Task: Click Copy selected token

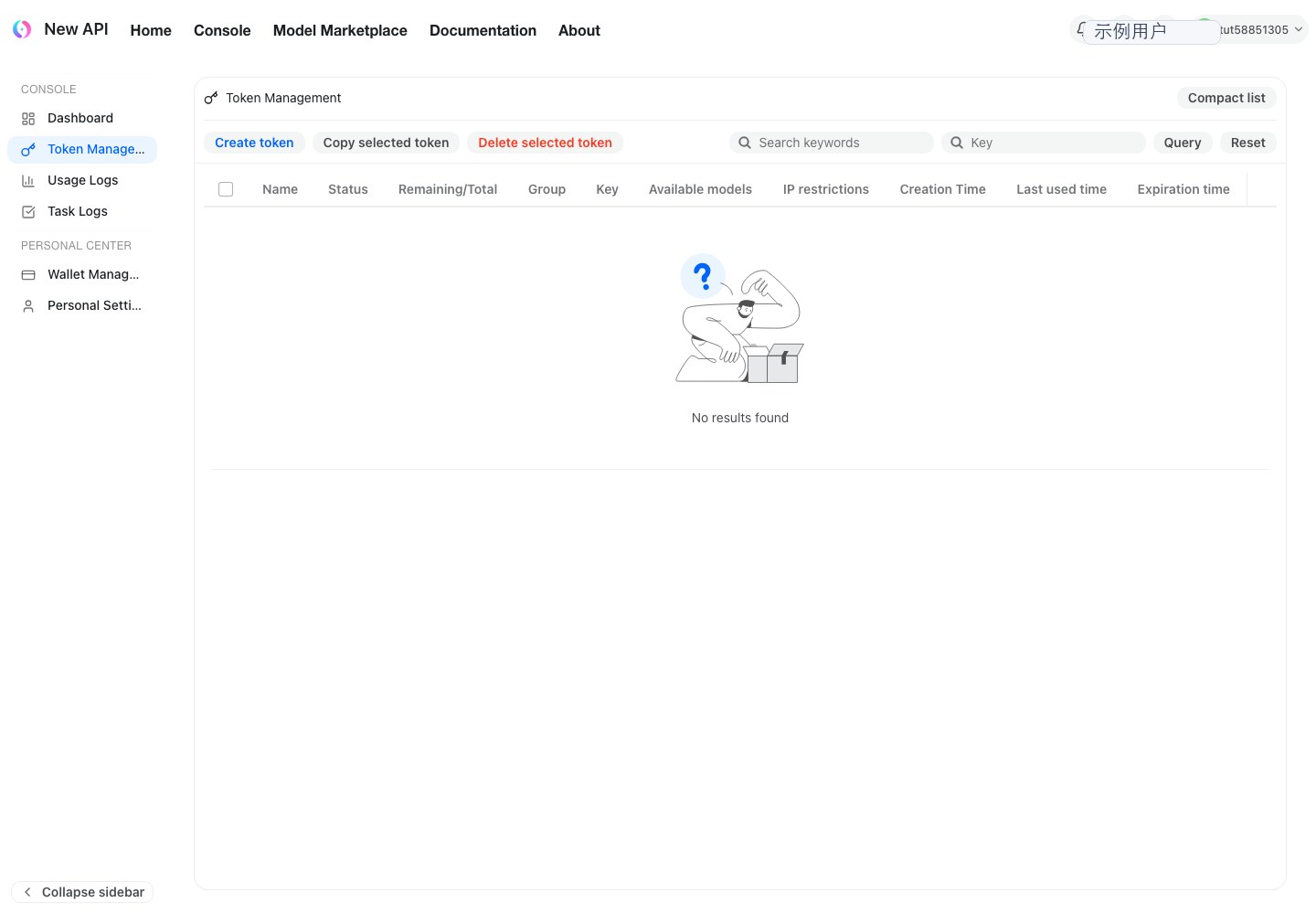Action: 386,143
